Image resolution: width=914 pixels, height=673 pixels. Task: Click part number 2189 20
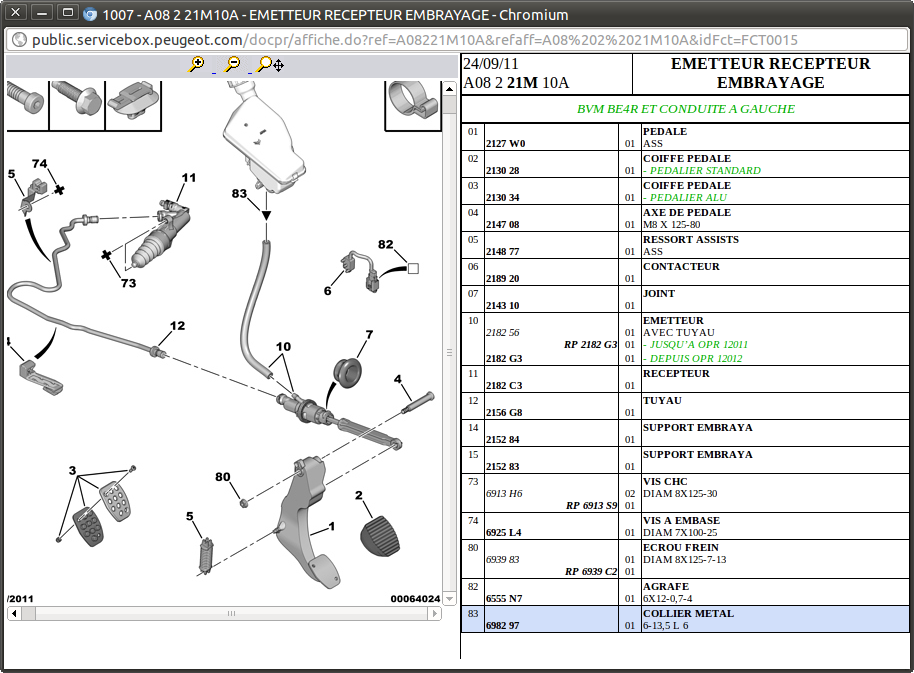[502, 278]
